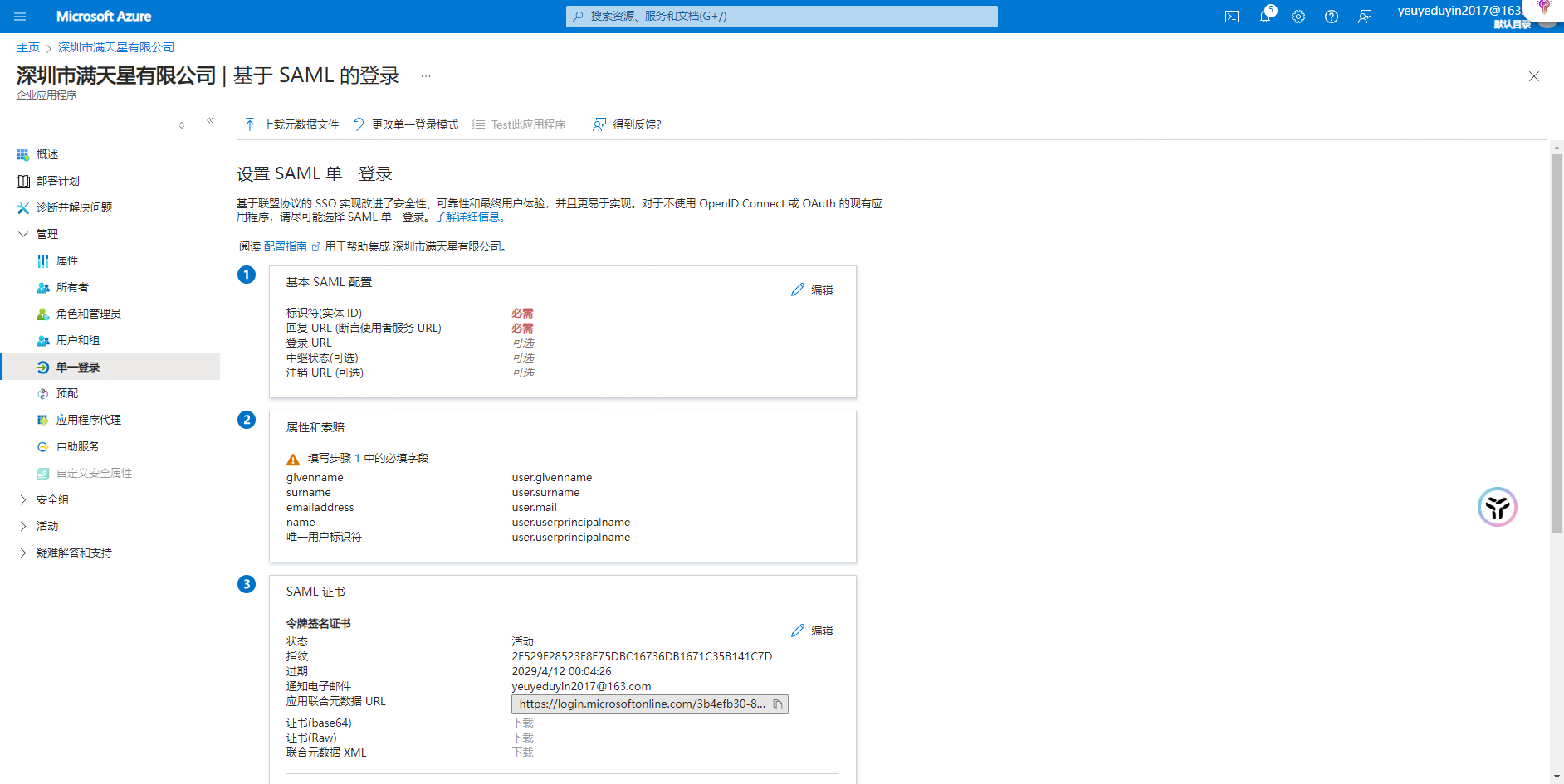This screenshot has width=1564, height=784.
Task: Open 所有者 in sidebar
Action: tap(72, 287)
